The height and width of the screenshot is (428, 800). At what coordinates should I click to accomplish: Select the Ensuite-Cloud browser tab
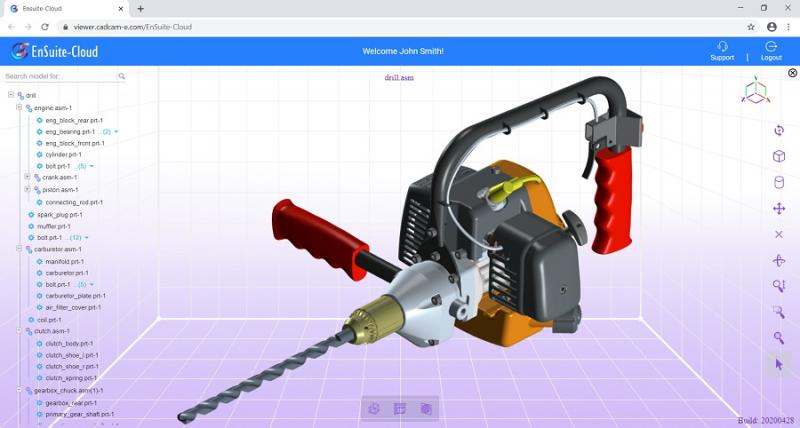64,9
